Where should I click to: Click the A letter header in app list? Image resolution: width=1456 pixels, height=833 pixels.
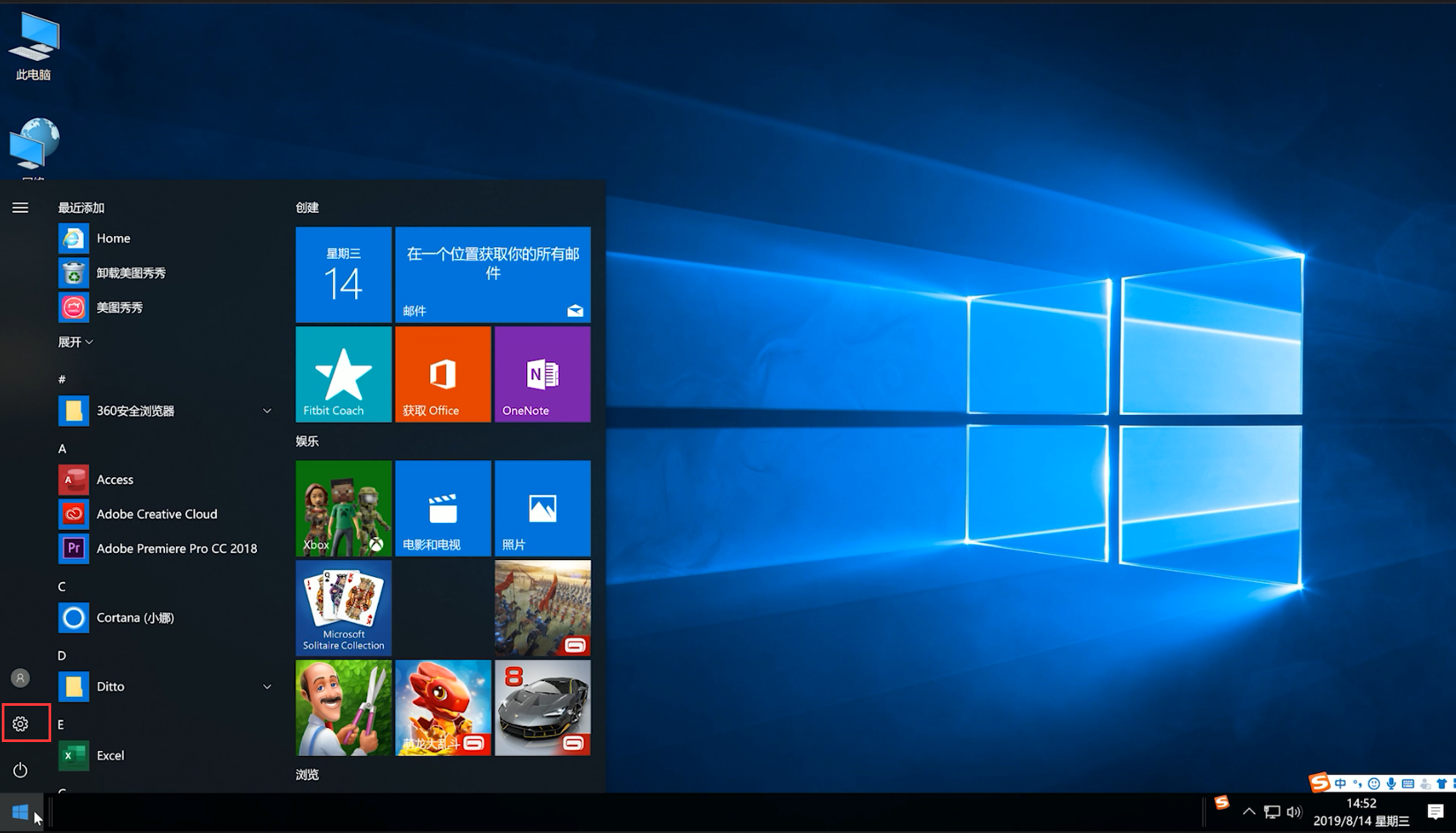point(62,449)
